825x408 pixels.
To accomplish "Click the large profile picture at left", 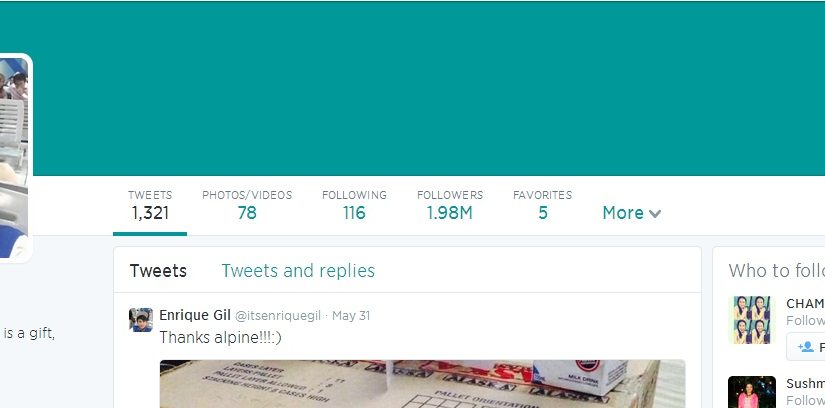I will click(14, 157).
